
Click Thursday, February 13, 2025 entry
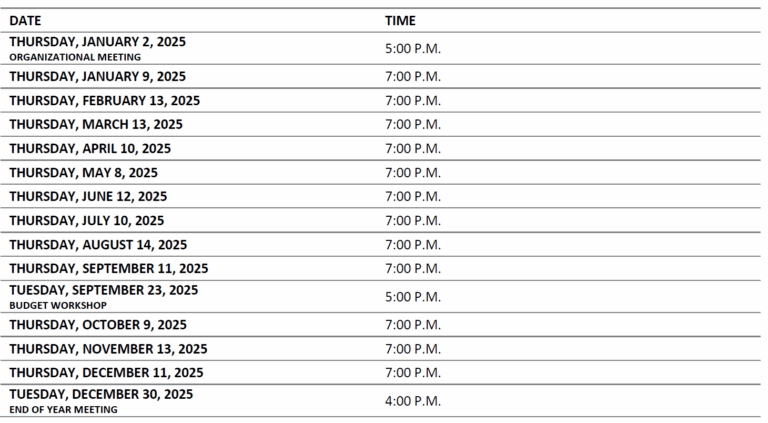coord(104,100)
